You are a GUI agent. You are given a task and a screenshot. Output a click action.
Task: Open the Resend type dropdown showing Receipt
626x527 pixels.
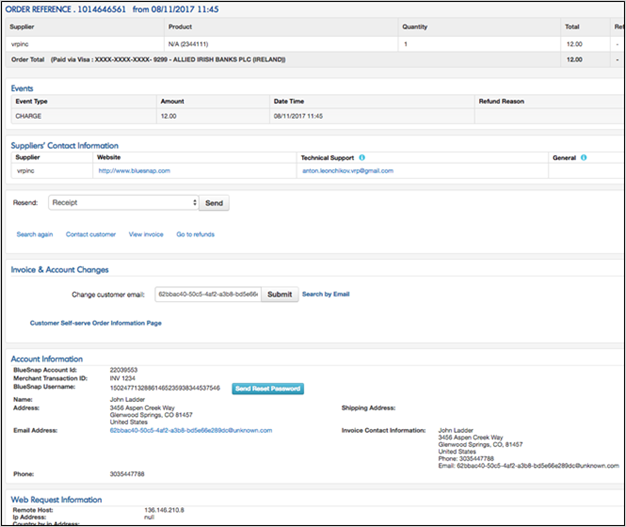pos(124,203)
